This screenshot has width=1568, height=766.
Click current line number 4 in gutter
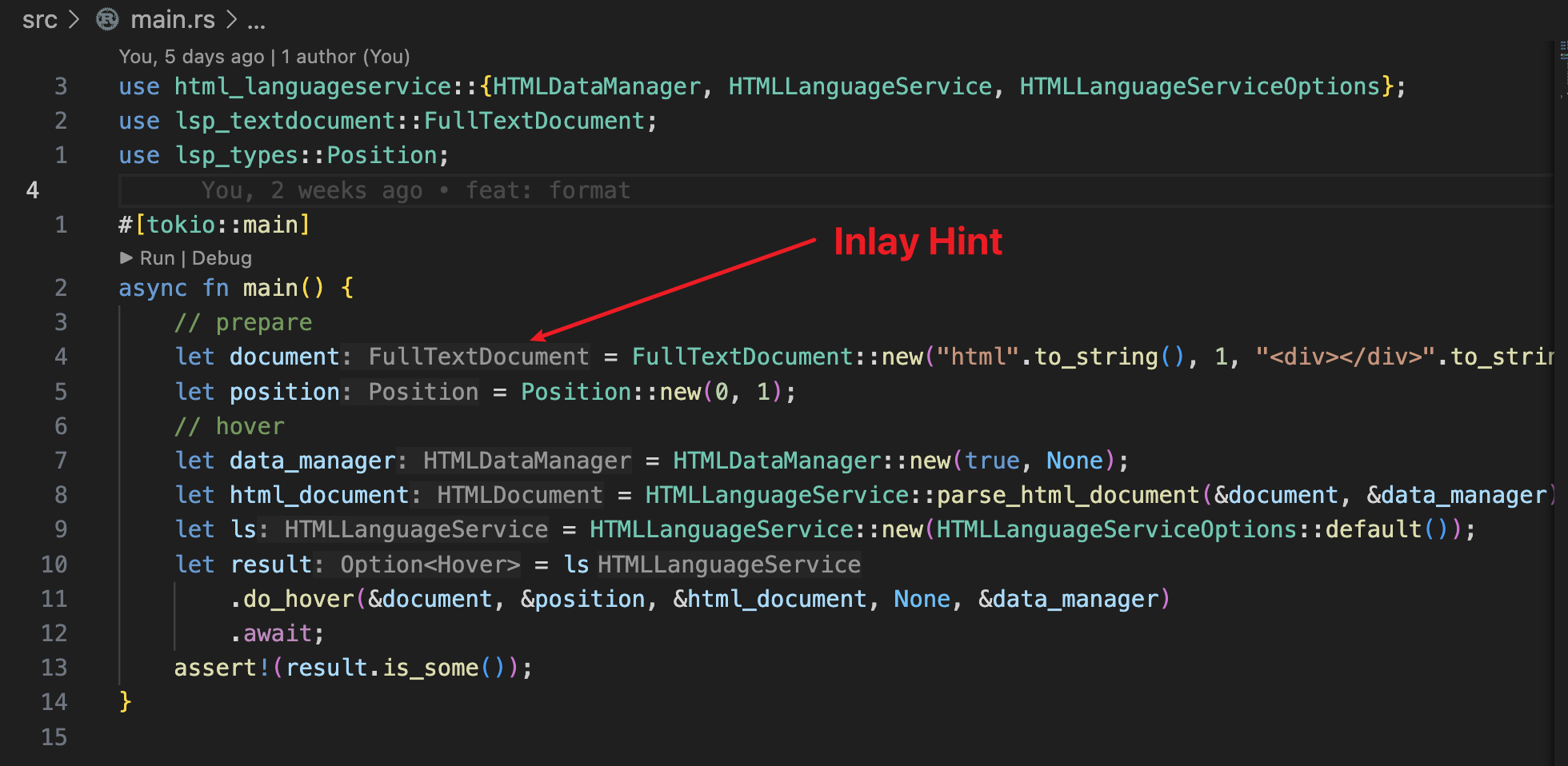(33, 190)
